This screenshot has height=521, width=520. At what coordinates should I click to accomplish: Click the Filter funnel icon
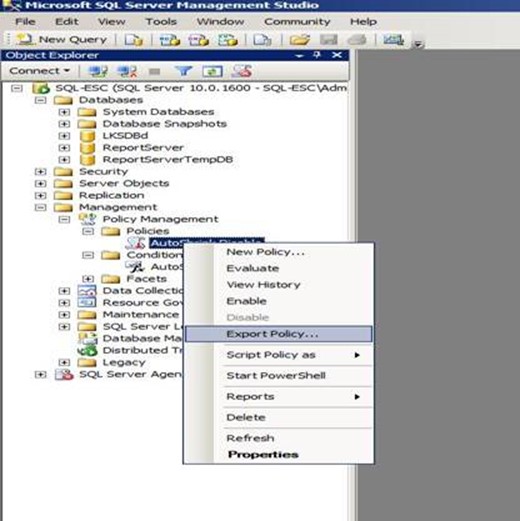click(x=184, y=71)
